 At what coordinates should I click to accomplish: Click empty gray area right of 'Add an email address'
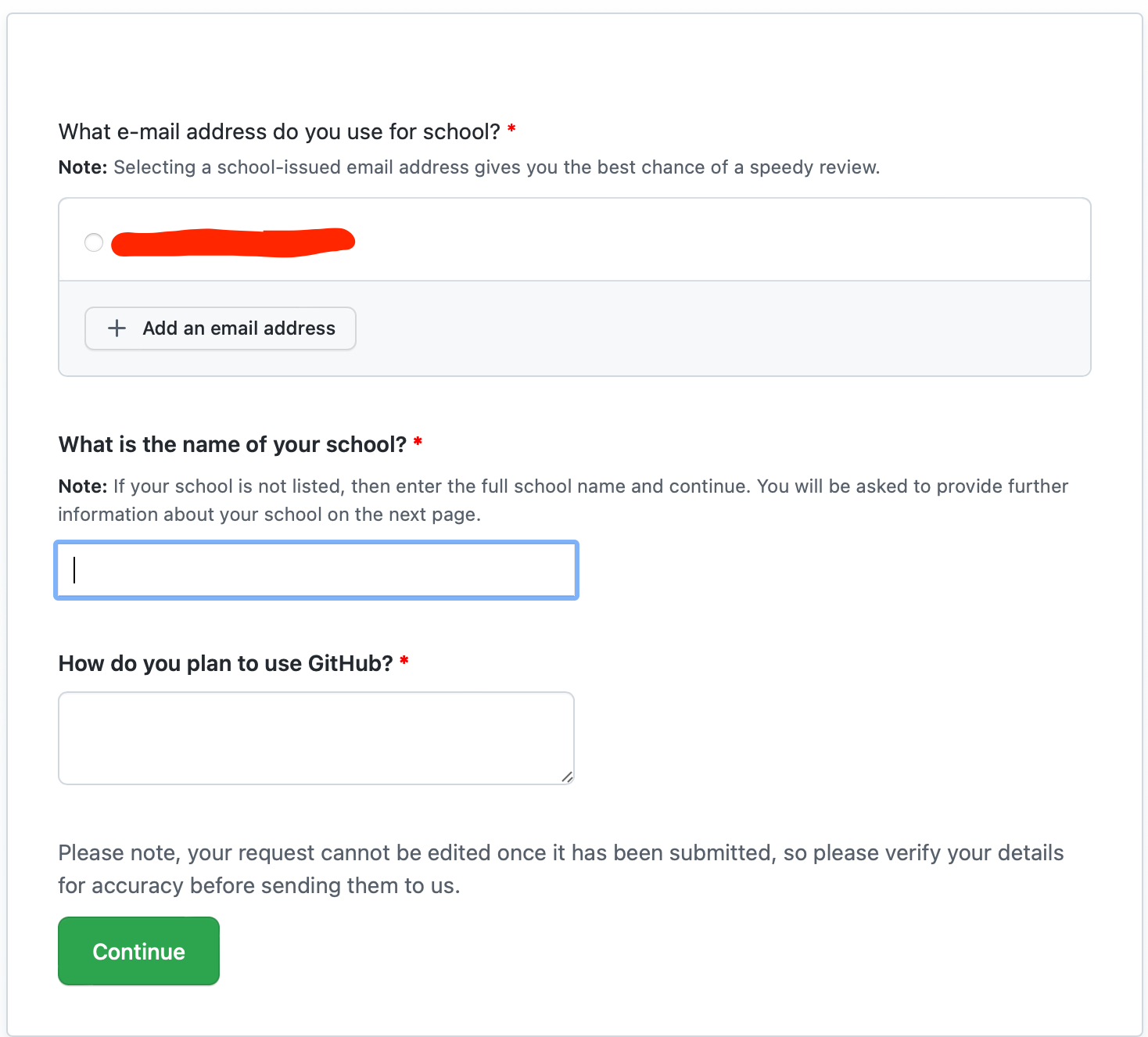pos(719,328)
